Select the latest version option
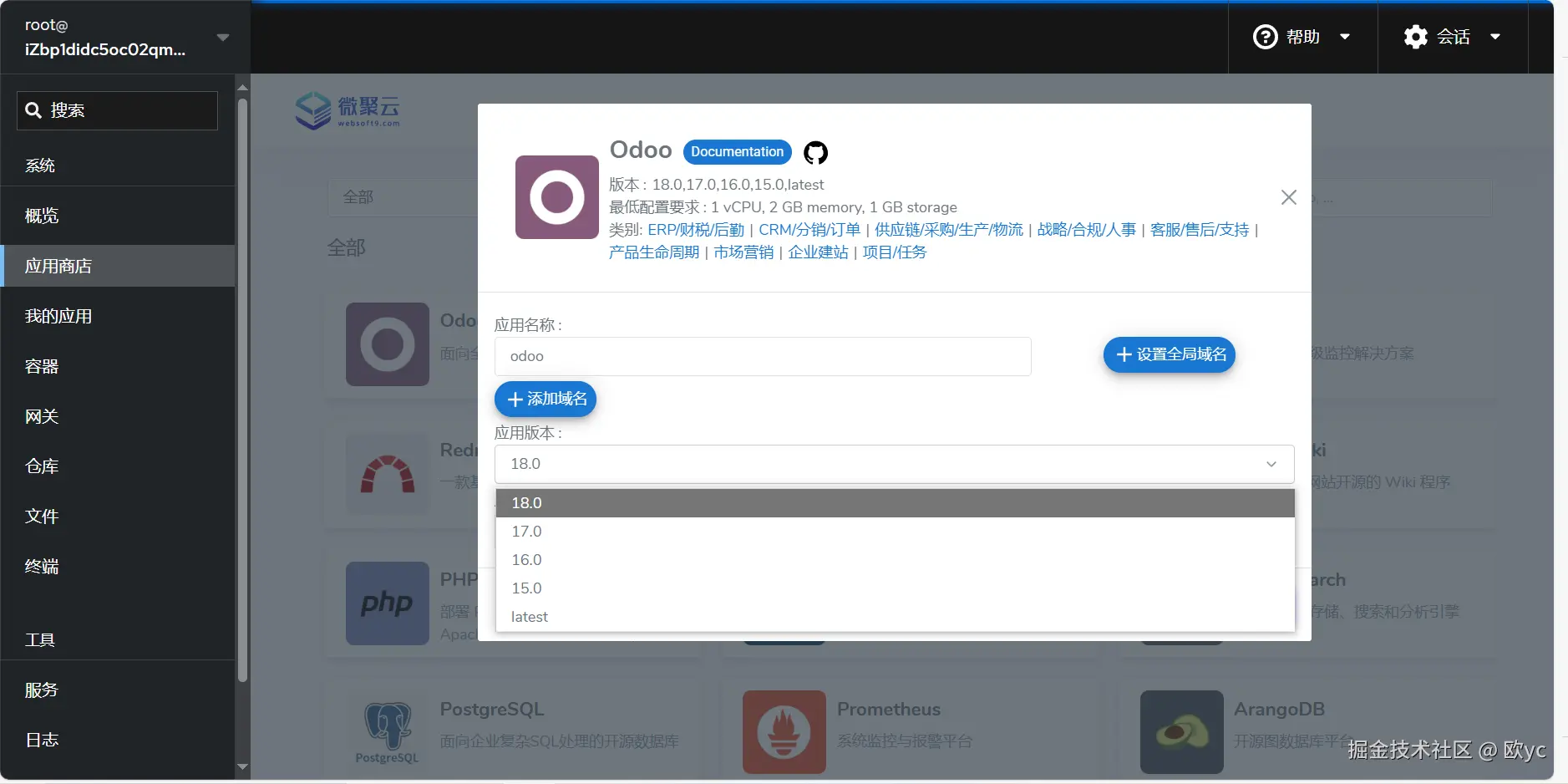Image resolution: width=1568 pixels, height=784 pixels. click(x=895, y=617)
